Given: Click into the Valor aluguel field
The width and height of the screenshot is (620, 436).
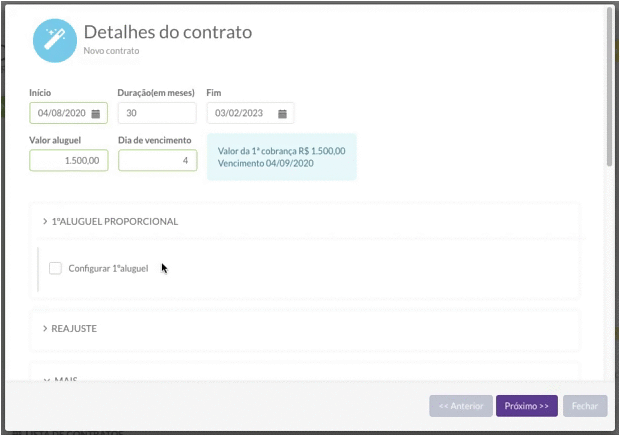Looking at the screenshot, I should point(69,161).
